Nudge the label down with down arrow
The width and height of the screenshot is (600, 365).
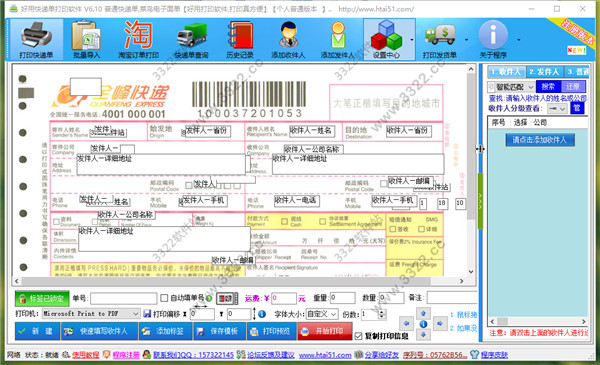pyautogui.click(x=423, y=334)
